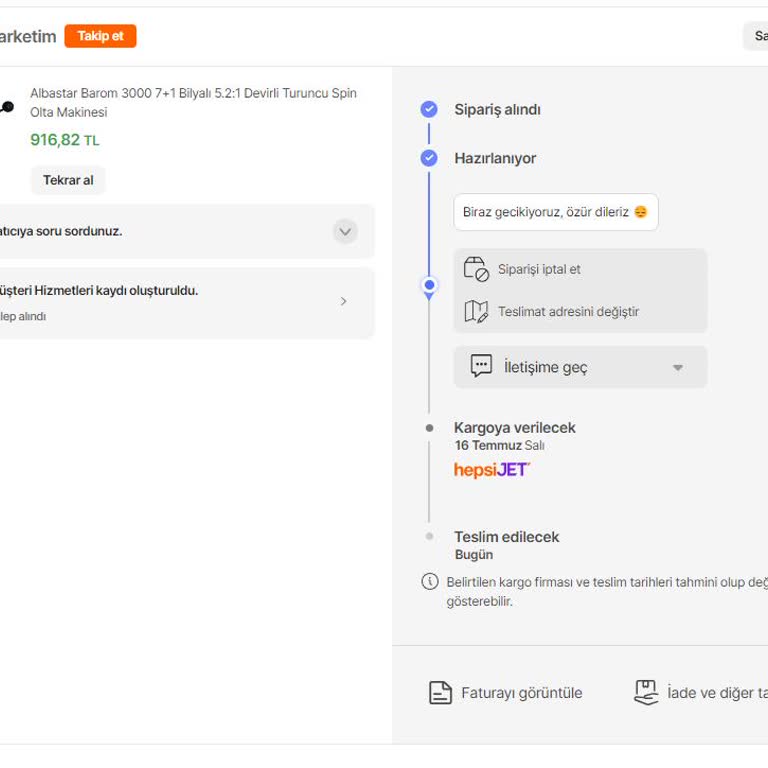768x768 pixels.
Task: Click the Tekrar al button
Action: [x=68, y=180]
